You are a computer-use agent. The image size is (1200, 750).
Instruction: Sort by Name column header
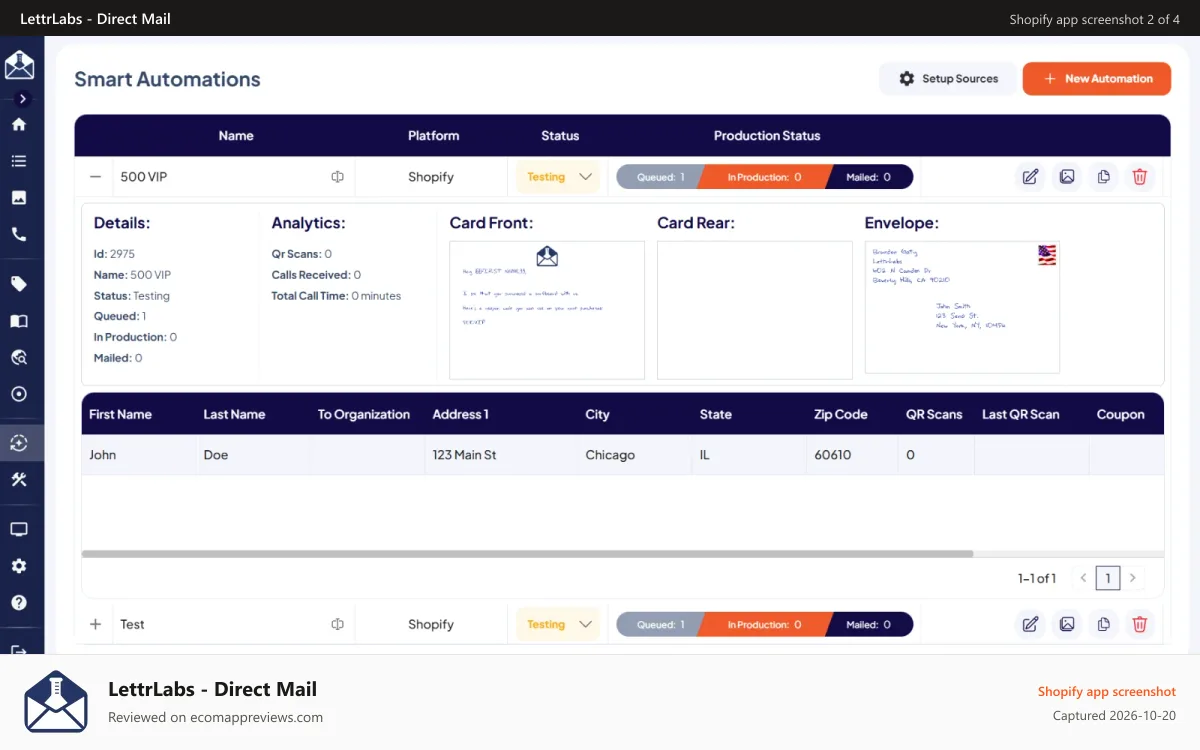coord(236,136)
